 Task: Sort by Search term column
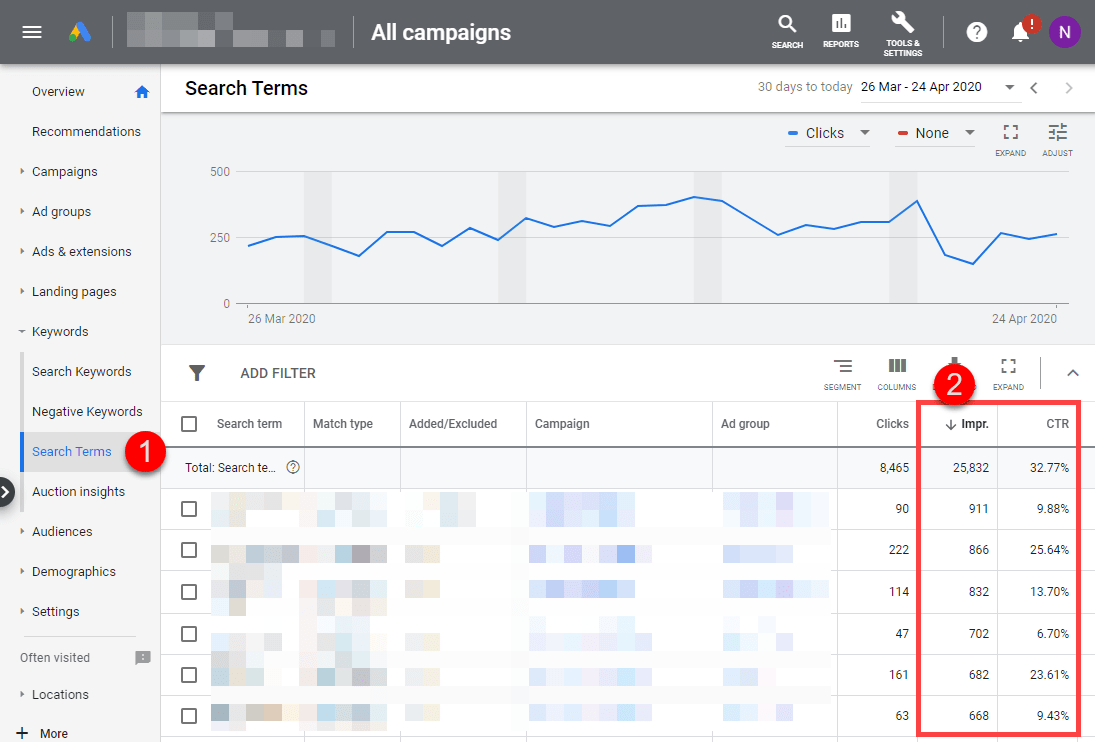click(249, 424)
